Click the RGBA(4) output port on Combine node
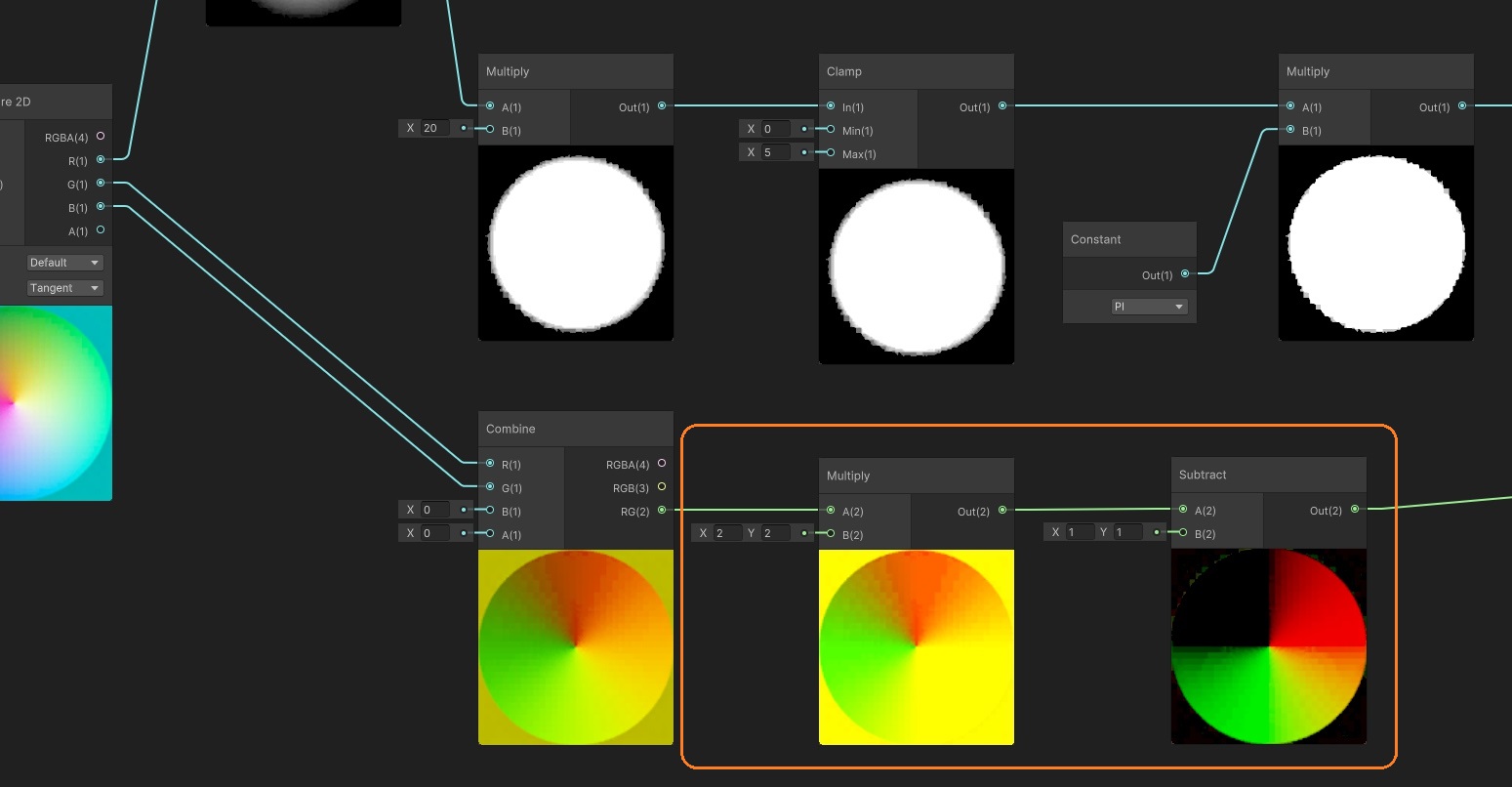Image resolution: width=1512 pixels, height=787 pixels. tap(662, 464)
